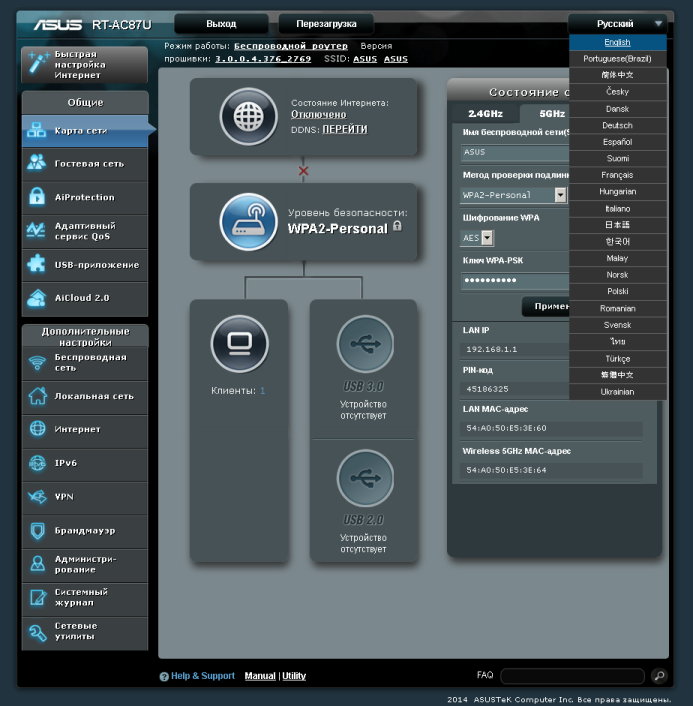Click the USB 3.0 port icon

365,344
